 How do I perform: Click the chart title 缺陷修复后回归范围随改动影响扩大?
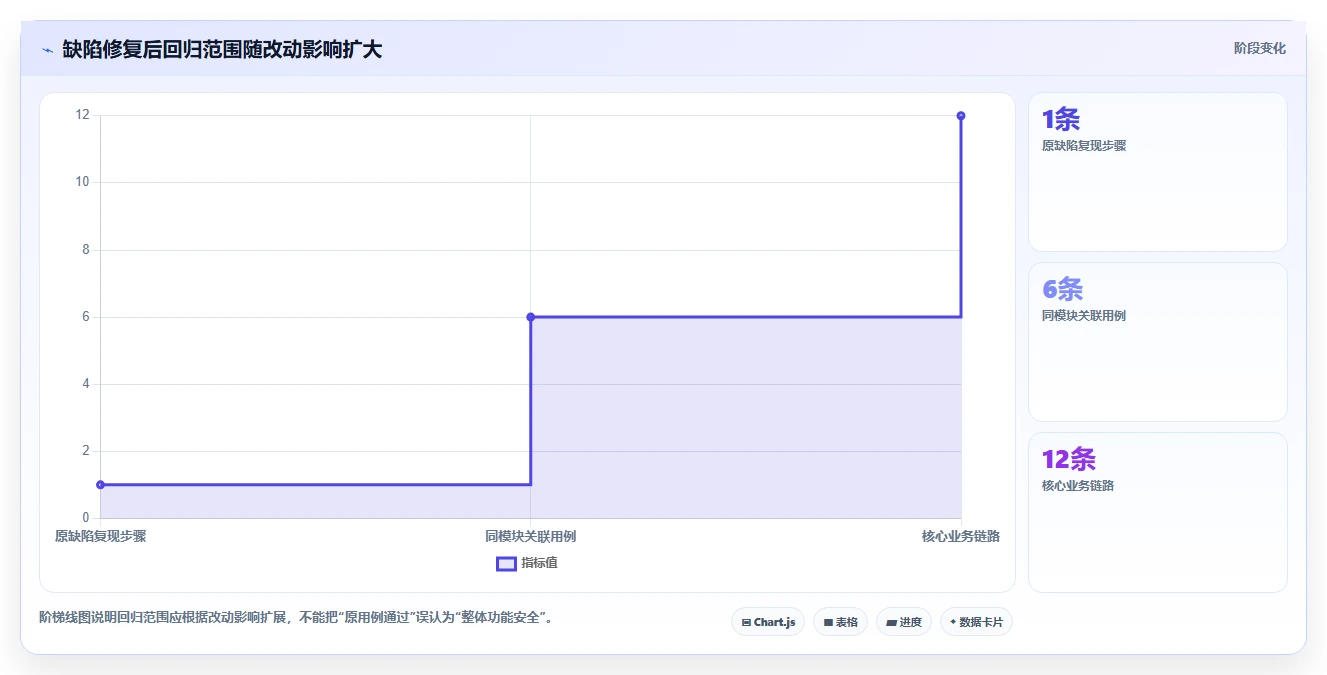tap(222, 50)
